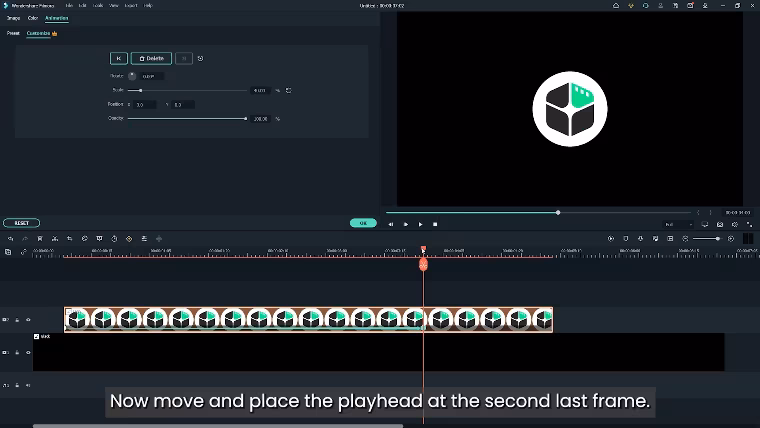Click the Delete clip toolbar icon

tap(40, 238)
